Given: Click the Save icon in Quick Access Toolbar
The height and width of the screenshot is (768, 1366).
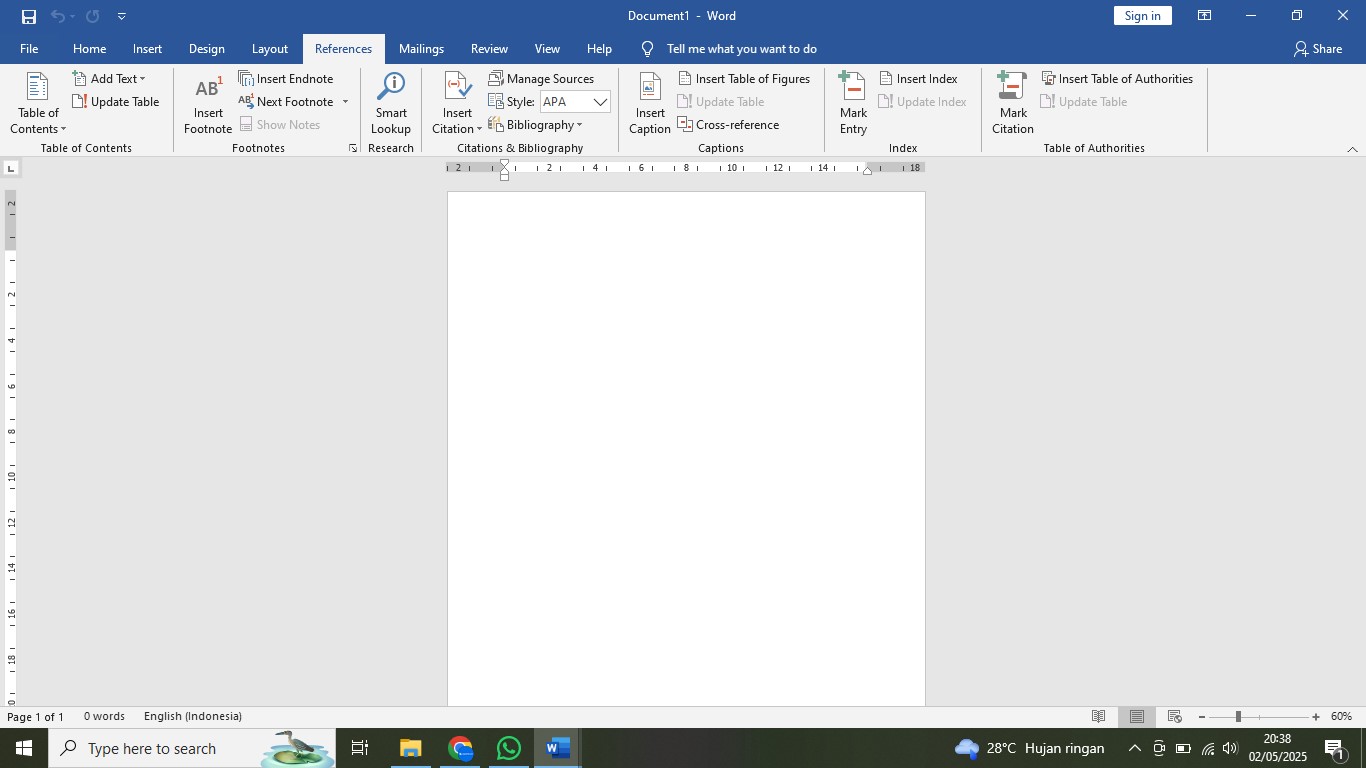Looking at the screenshot, I should point(27,15).
